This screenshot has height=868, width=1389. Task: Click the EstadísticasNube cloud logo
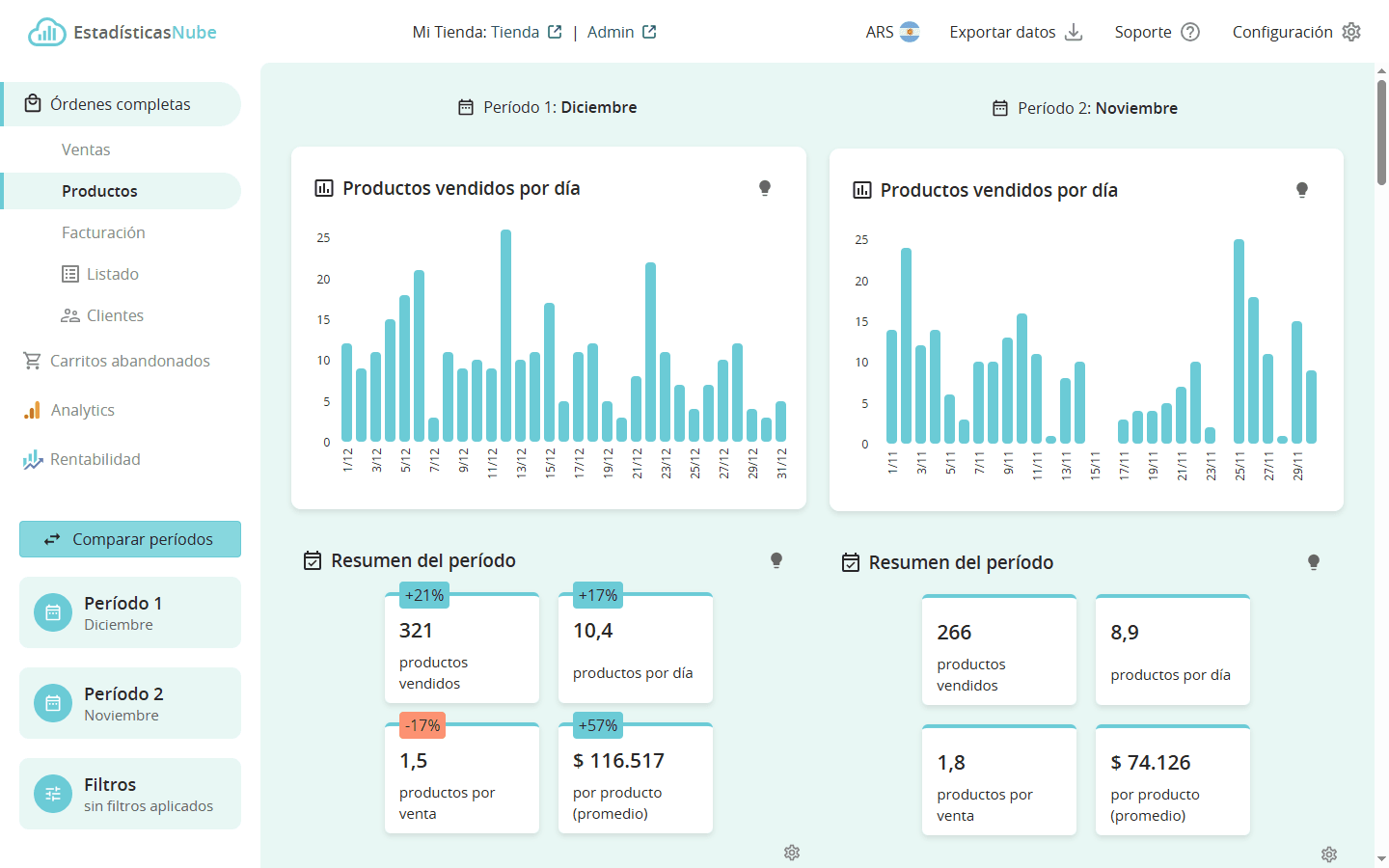pyautogui.click(x=46, y=33)
